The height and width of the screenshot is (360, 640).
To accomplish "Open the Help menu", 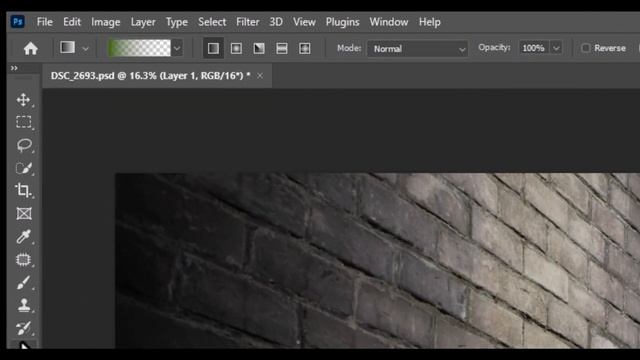I will point(429,22).
